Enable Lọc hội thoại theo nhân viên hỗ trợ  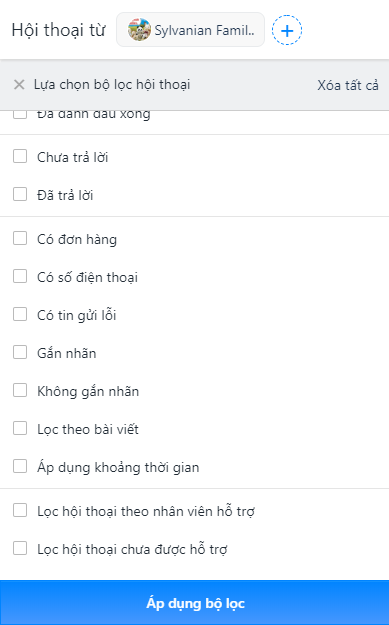coord(20,510)
